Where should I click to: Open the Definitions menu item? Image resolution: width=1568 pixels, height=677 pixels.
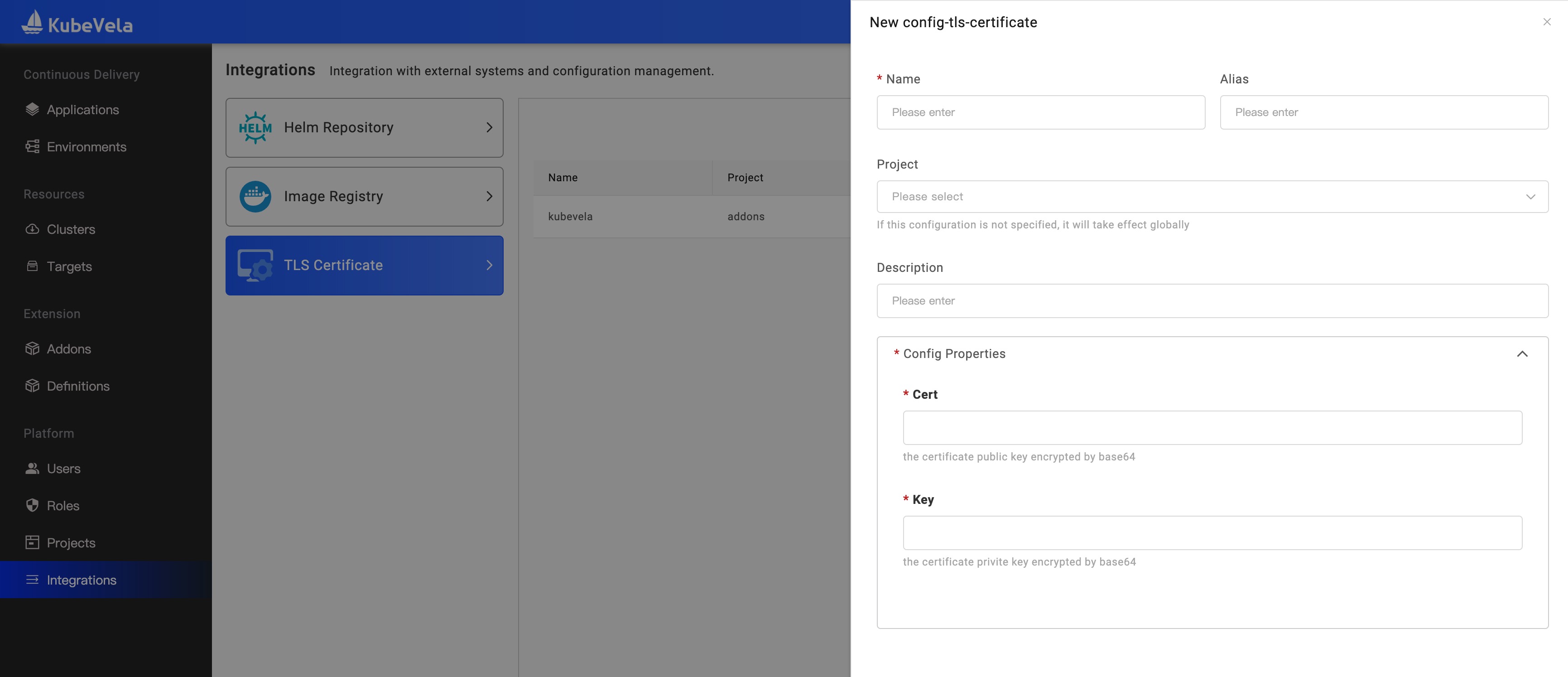(x=78, y=386)
